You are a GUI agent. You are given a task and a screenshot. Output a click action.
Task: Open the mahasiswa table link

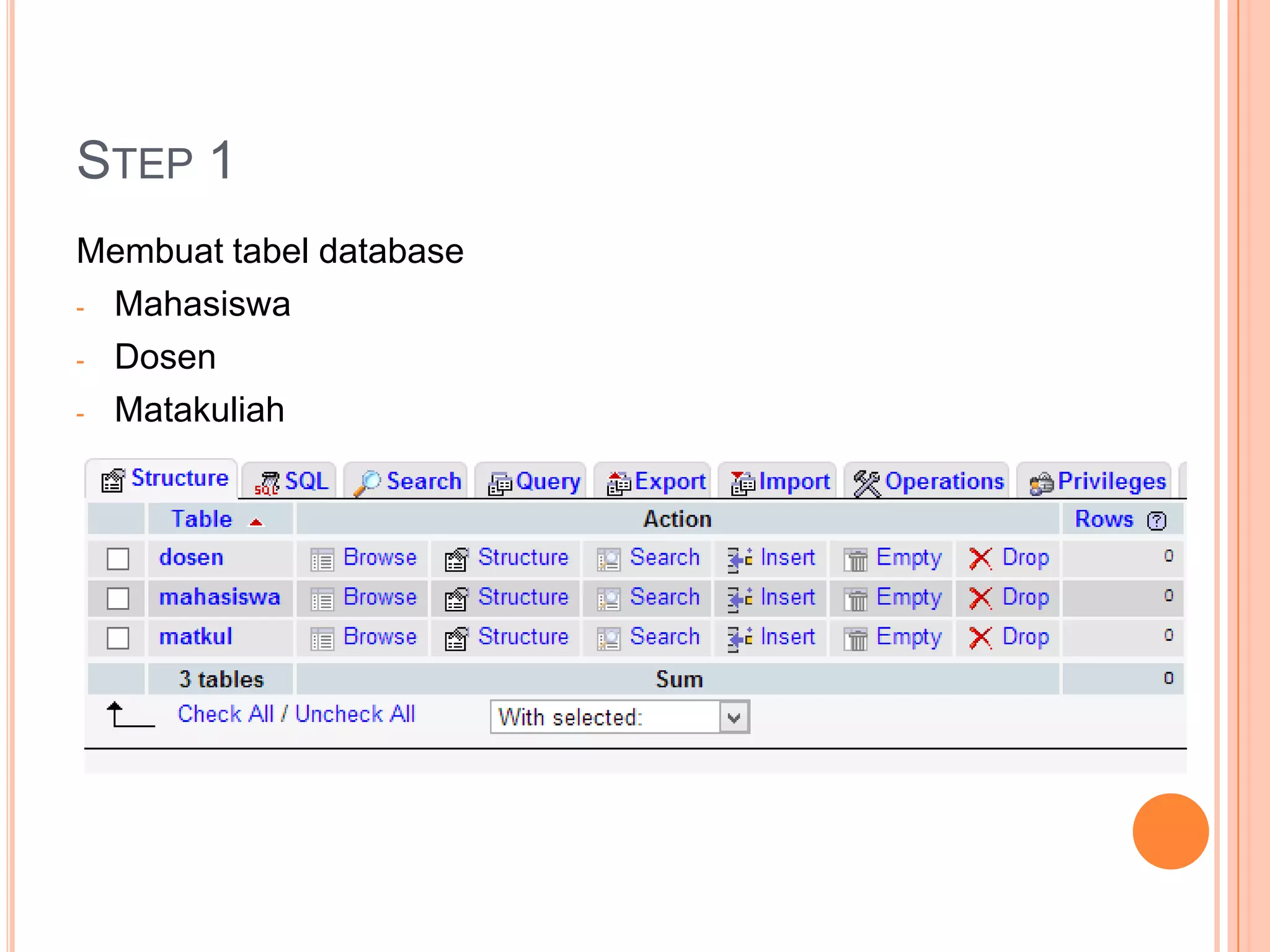pos(220,597)
